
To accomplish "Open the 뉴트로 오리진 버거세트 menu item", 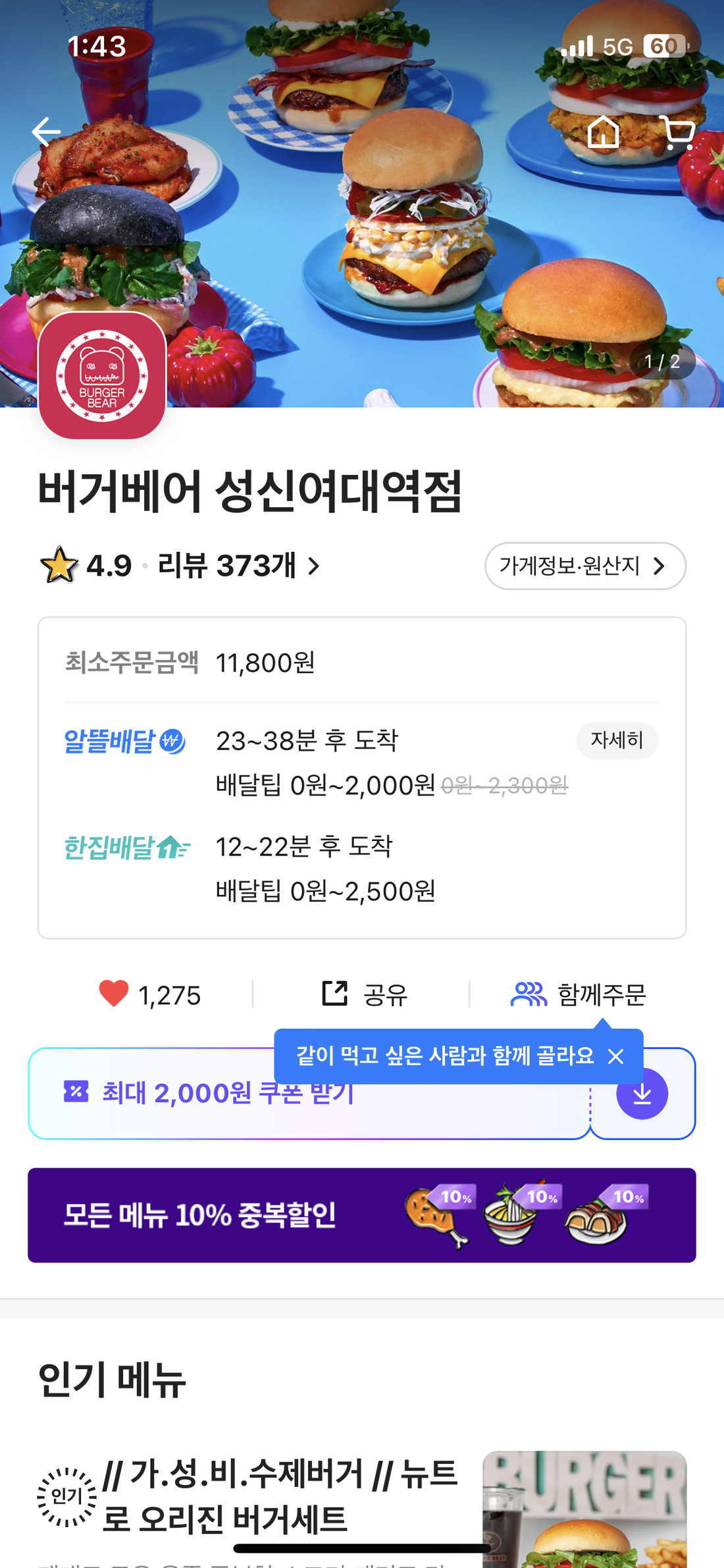I will pos(280,1496).
